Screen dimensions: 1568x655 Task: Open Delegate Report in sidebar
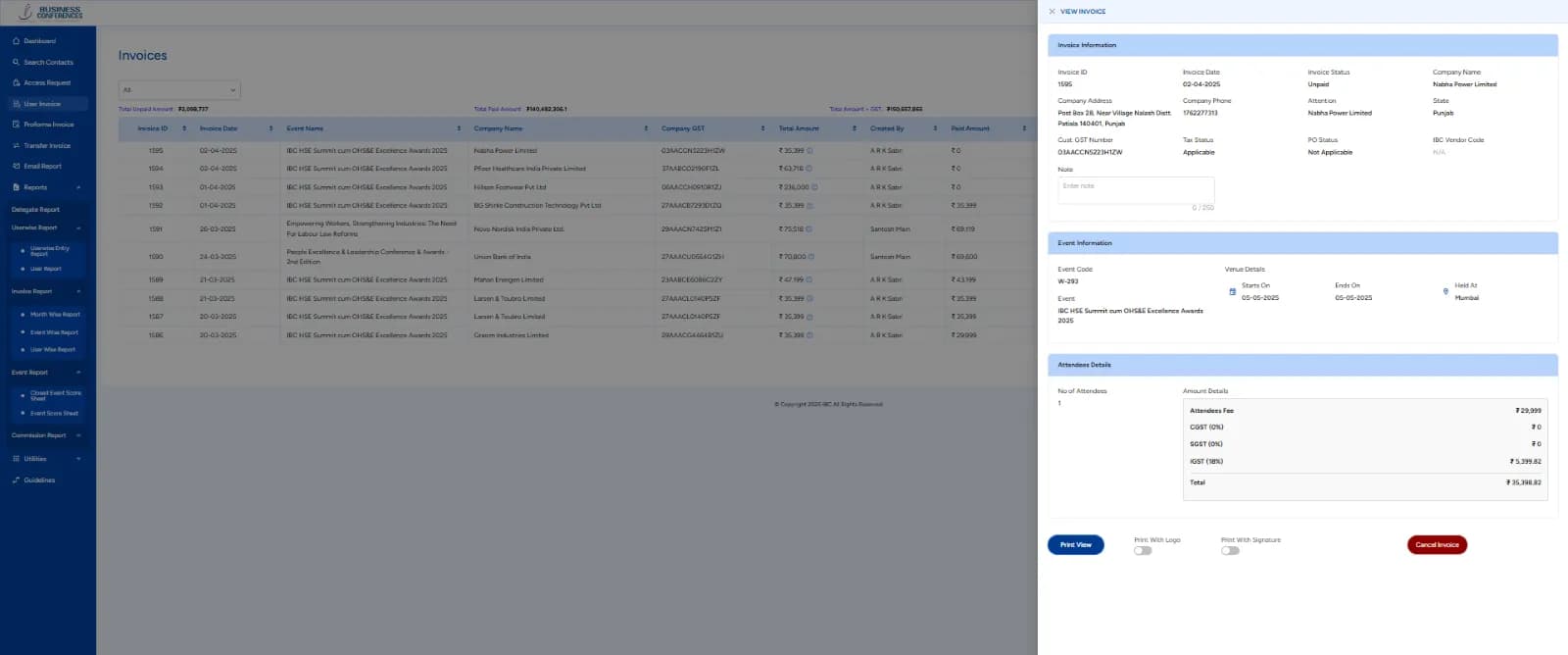(x=36, y=210)
